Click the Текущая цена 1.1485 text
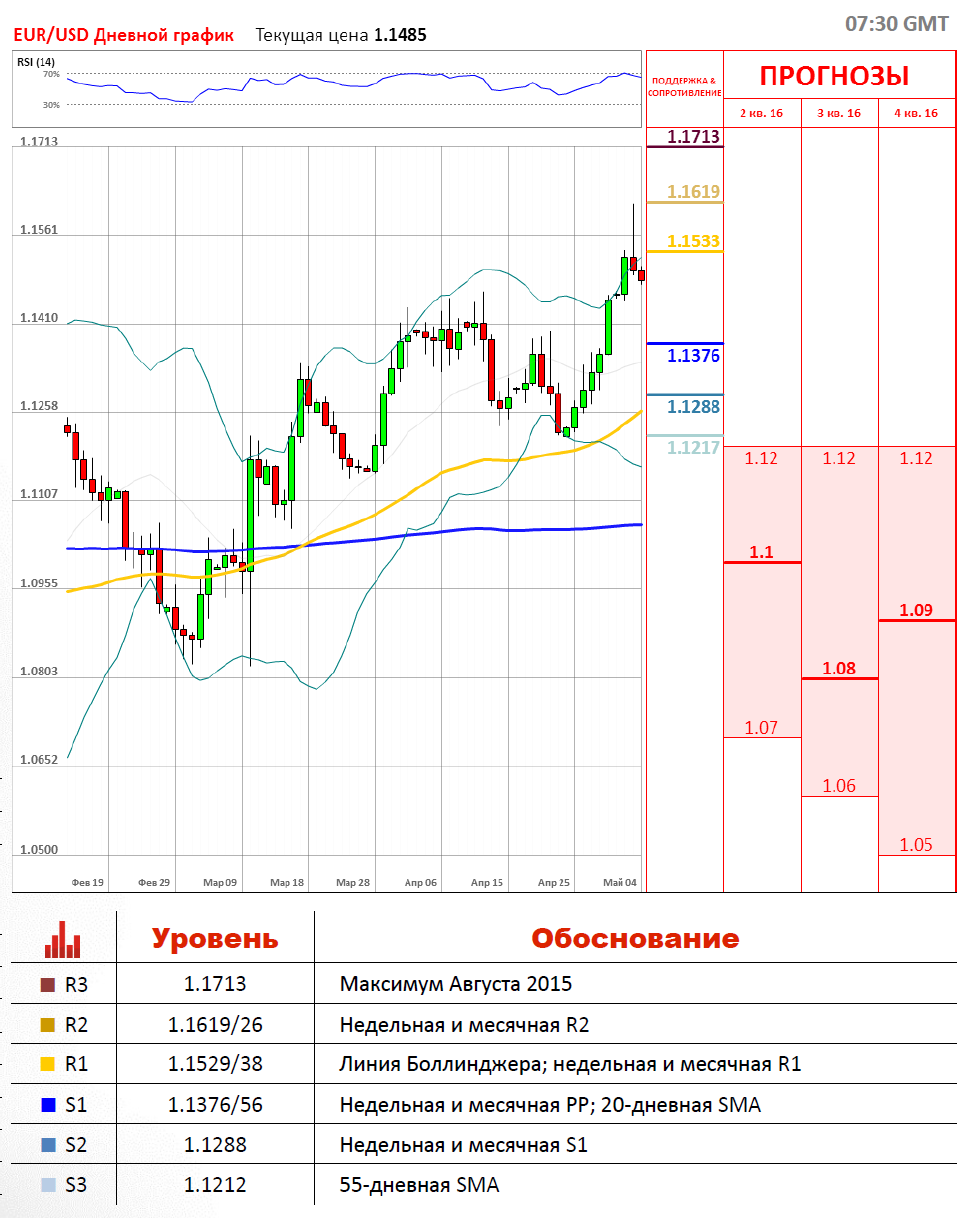 pos(341,35)
